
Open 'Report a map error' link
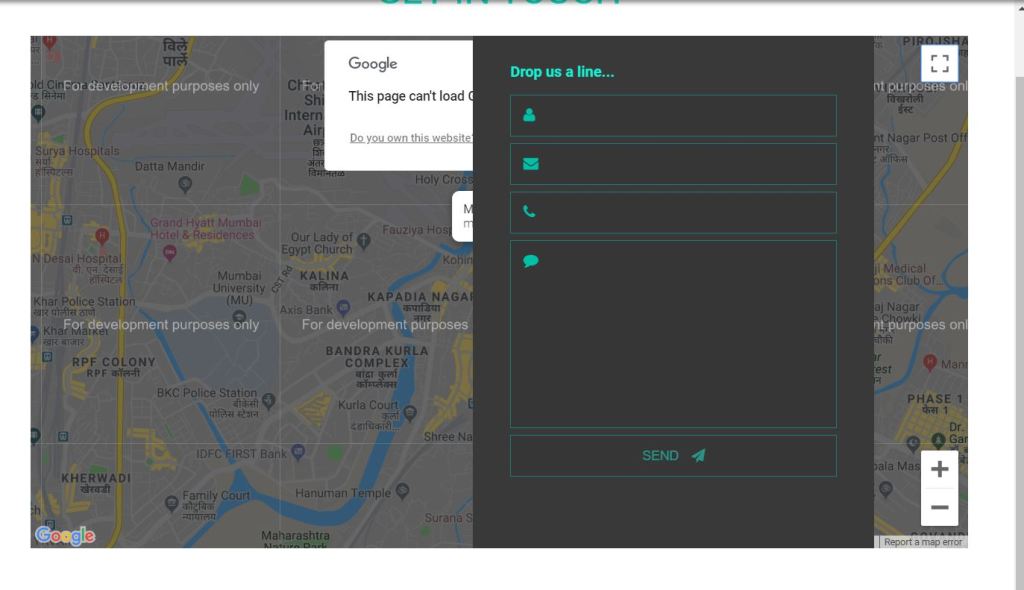[x=923, y=542]
